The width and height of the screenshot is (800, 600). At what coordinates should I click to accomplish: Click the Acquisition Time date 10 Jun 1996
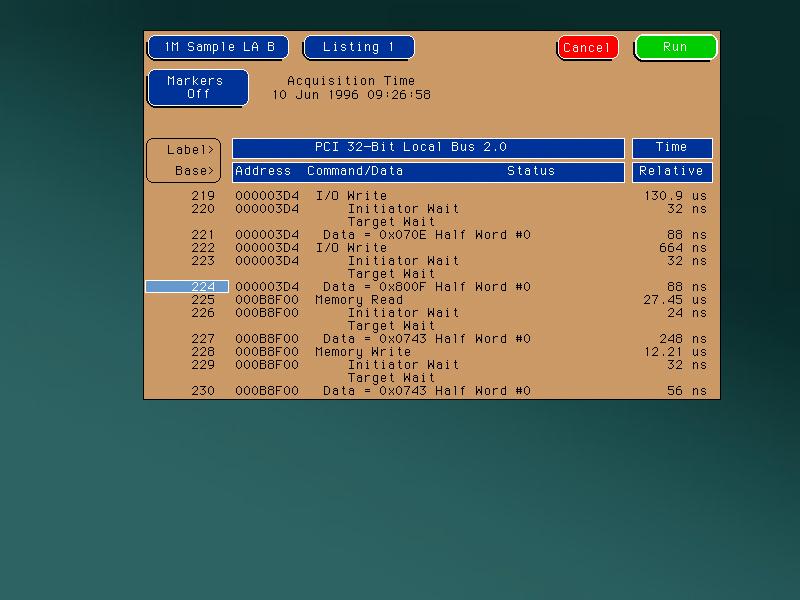[x=316, y=95]
